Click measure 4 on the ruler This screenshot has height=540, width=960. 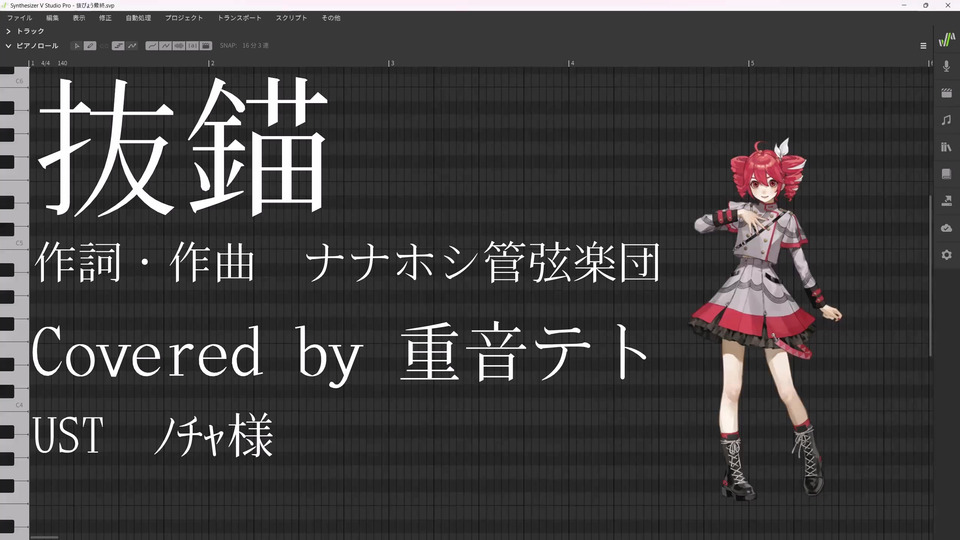pos(571,63)
